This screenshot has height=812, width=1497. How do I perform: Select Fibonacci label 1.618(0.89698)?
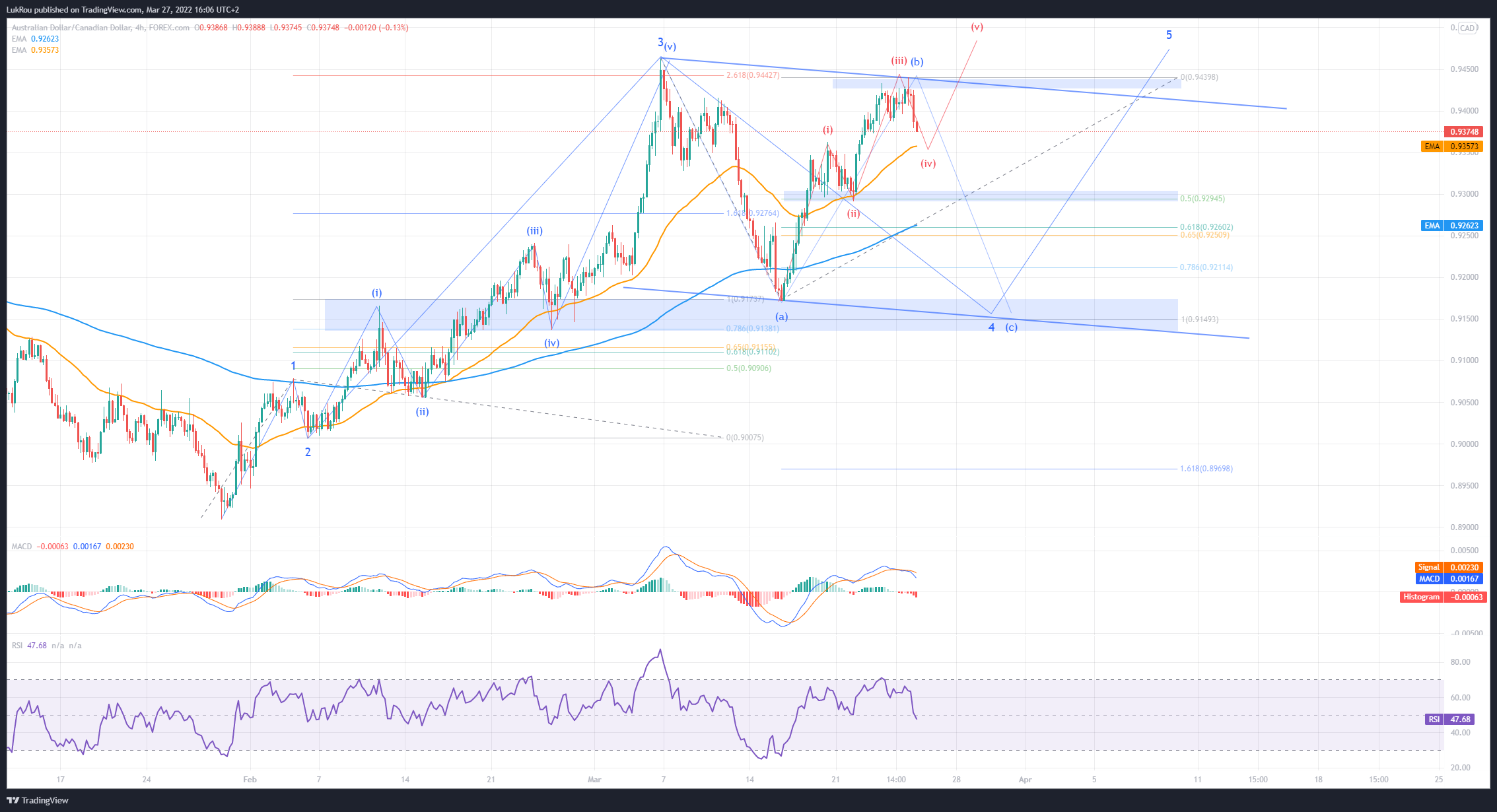[x=1206, y=469]
